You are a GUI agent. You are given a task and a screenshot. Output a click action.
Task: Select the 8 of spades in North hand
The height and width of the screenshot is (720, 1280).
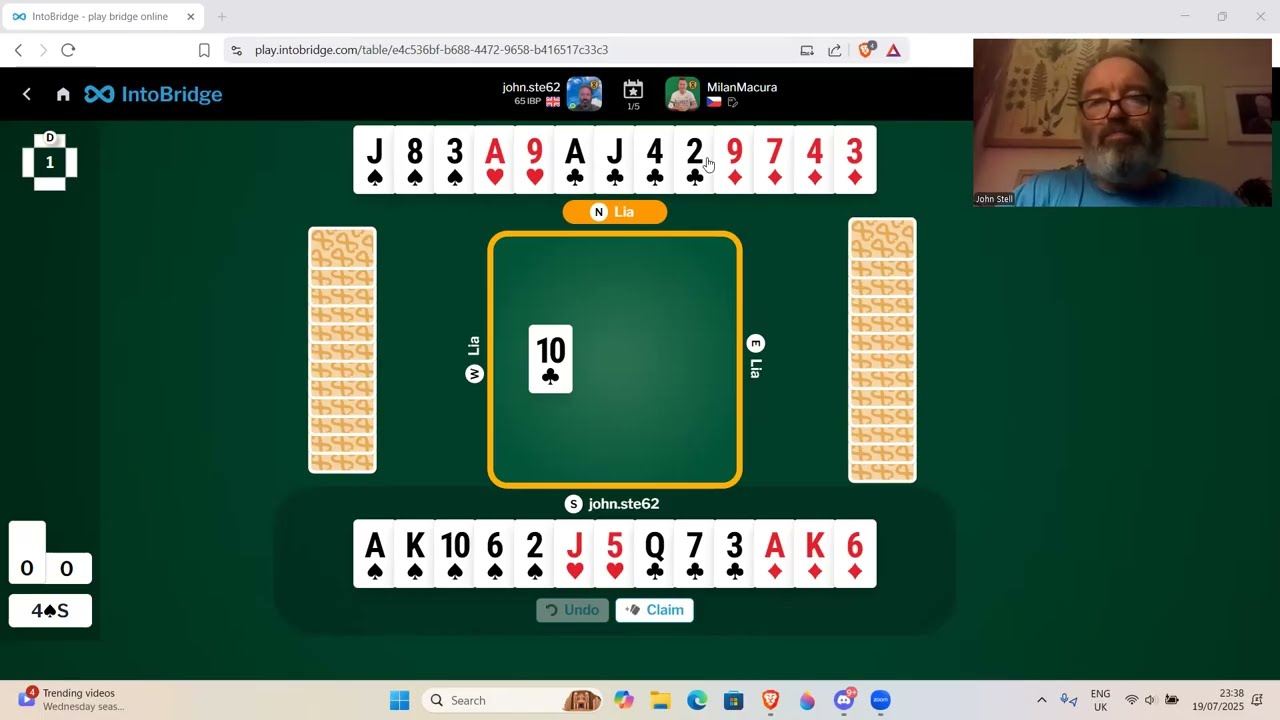click(414, 160)
